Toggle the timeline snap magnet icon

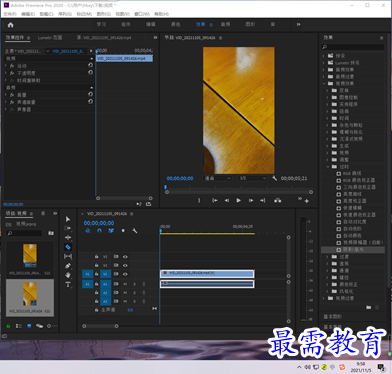click(99, 231)
